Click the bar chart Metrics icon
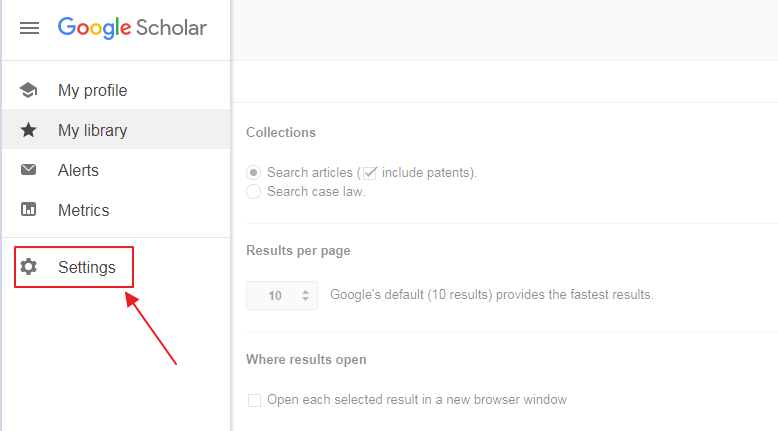The width and height of the screenshot is (778, 431). tap(28, 210)
